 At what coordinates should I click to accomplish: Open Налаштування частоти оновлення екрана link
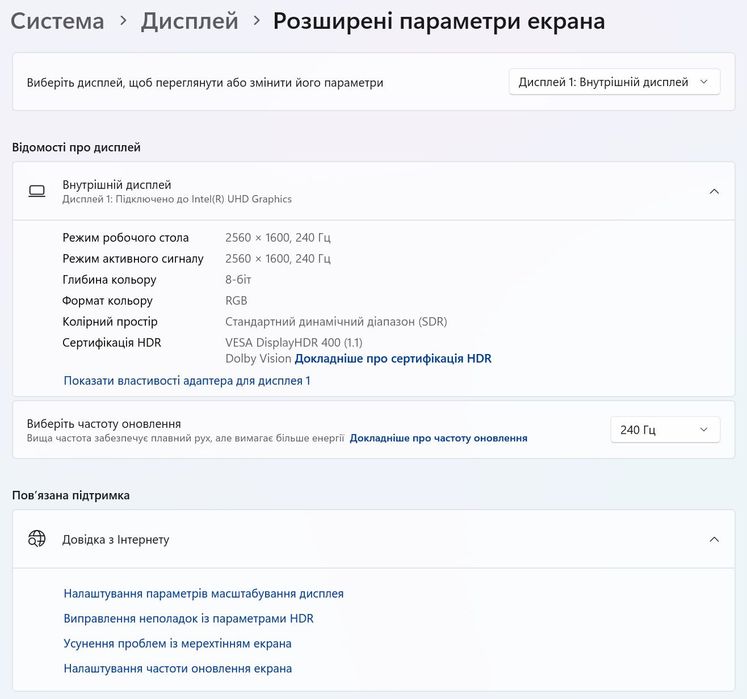click(x=177, y=668)
